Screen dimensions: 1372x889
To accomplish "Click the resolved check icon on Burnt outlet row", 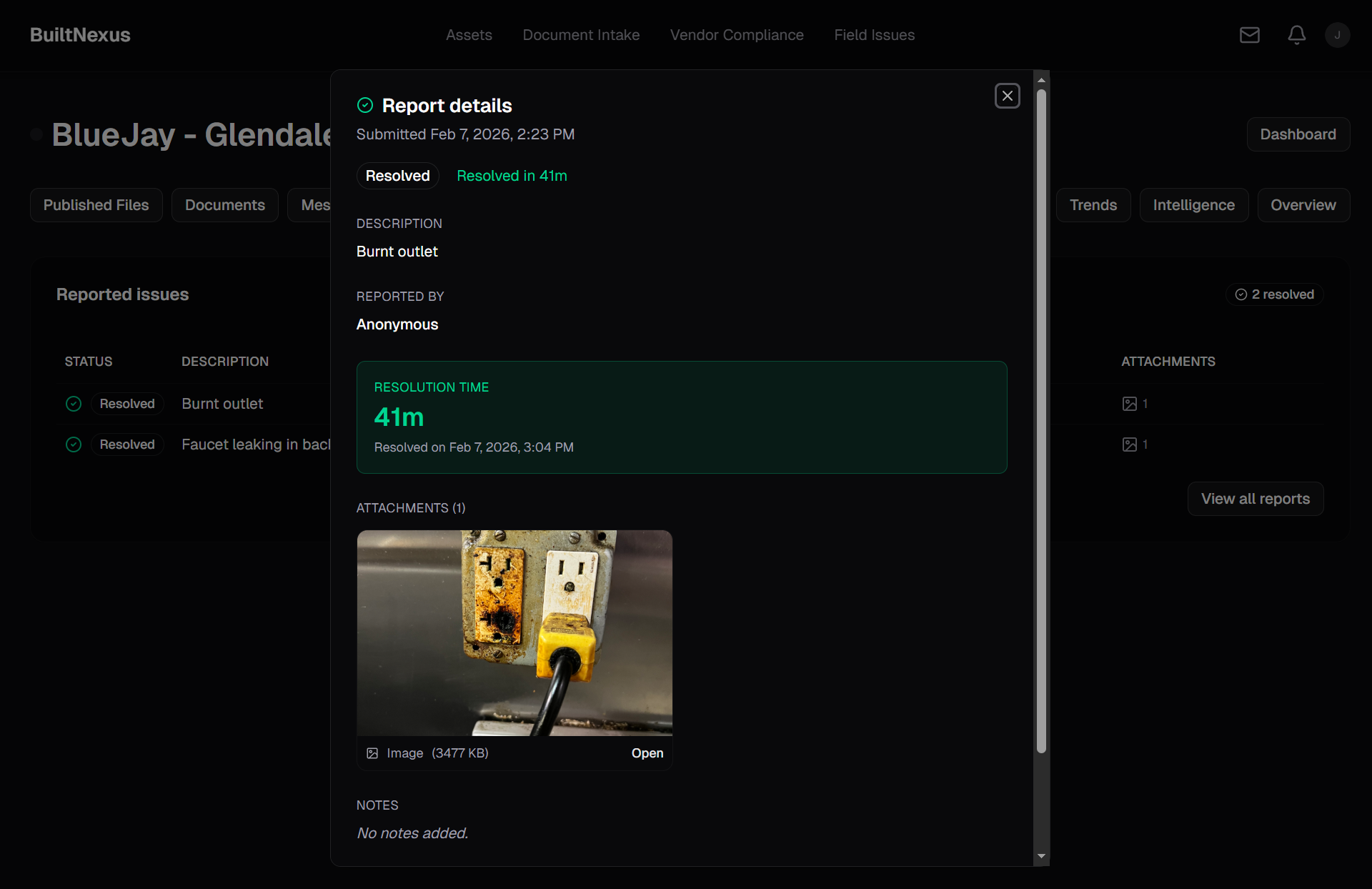I will [74, 404].
